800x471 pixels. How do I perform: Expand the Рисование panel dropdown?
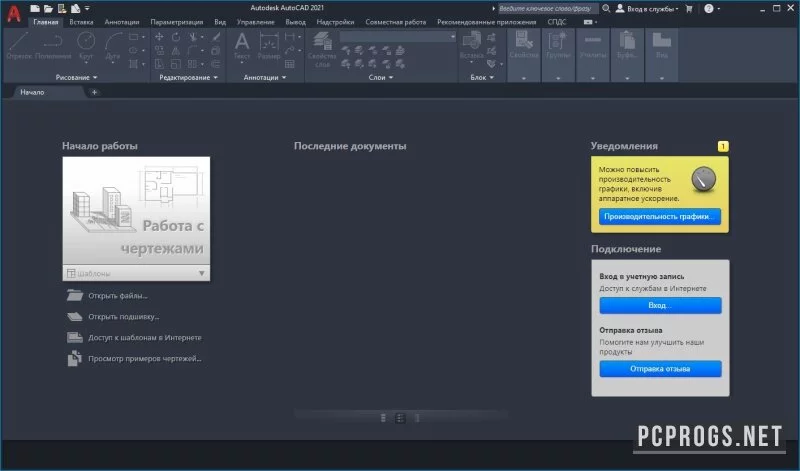pos(77,78)
